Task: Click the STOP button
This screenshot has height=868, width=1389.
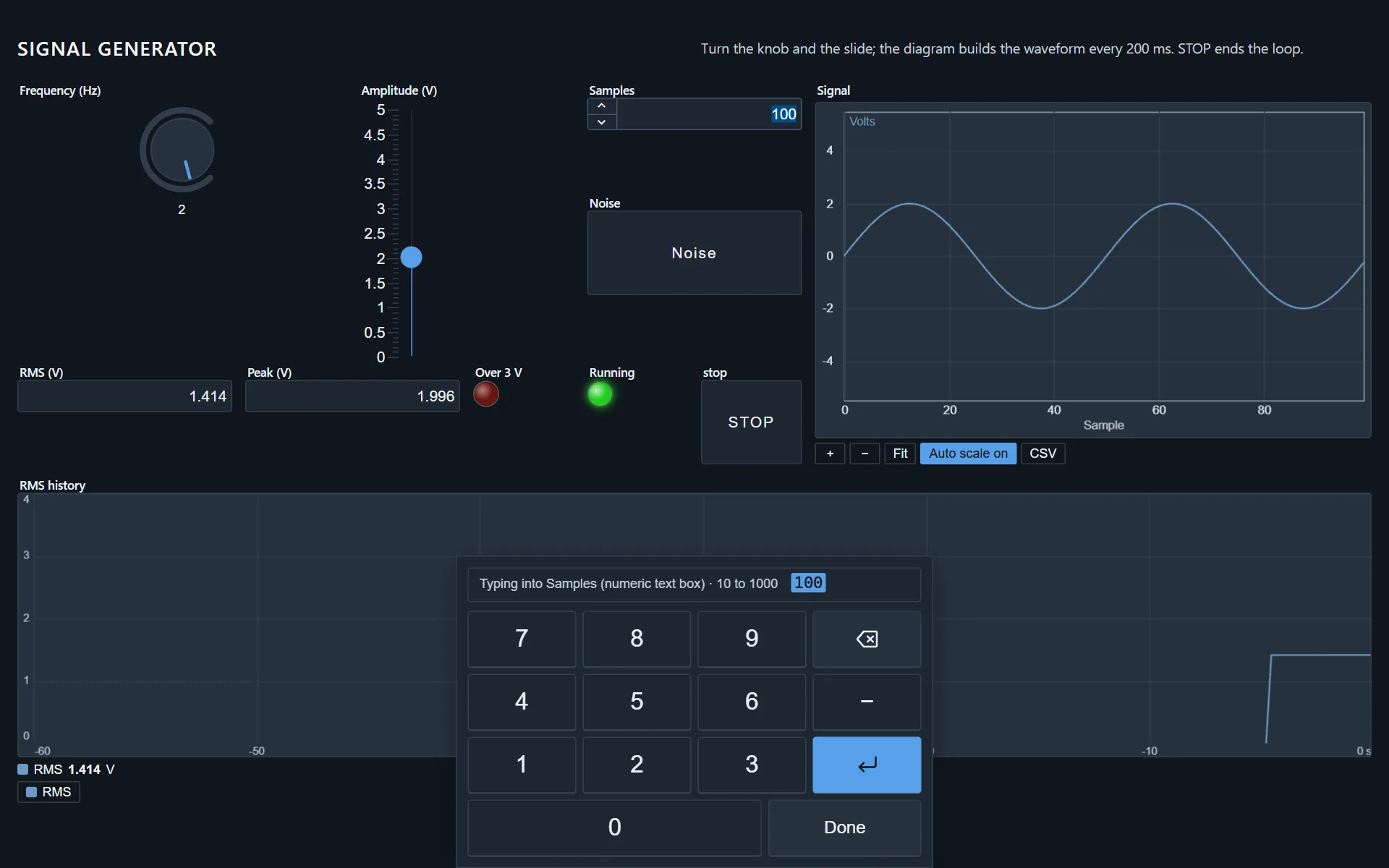Action: 751,422
